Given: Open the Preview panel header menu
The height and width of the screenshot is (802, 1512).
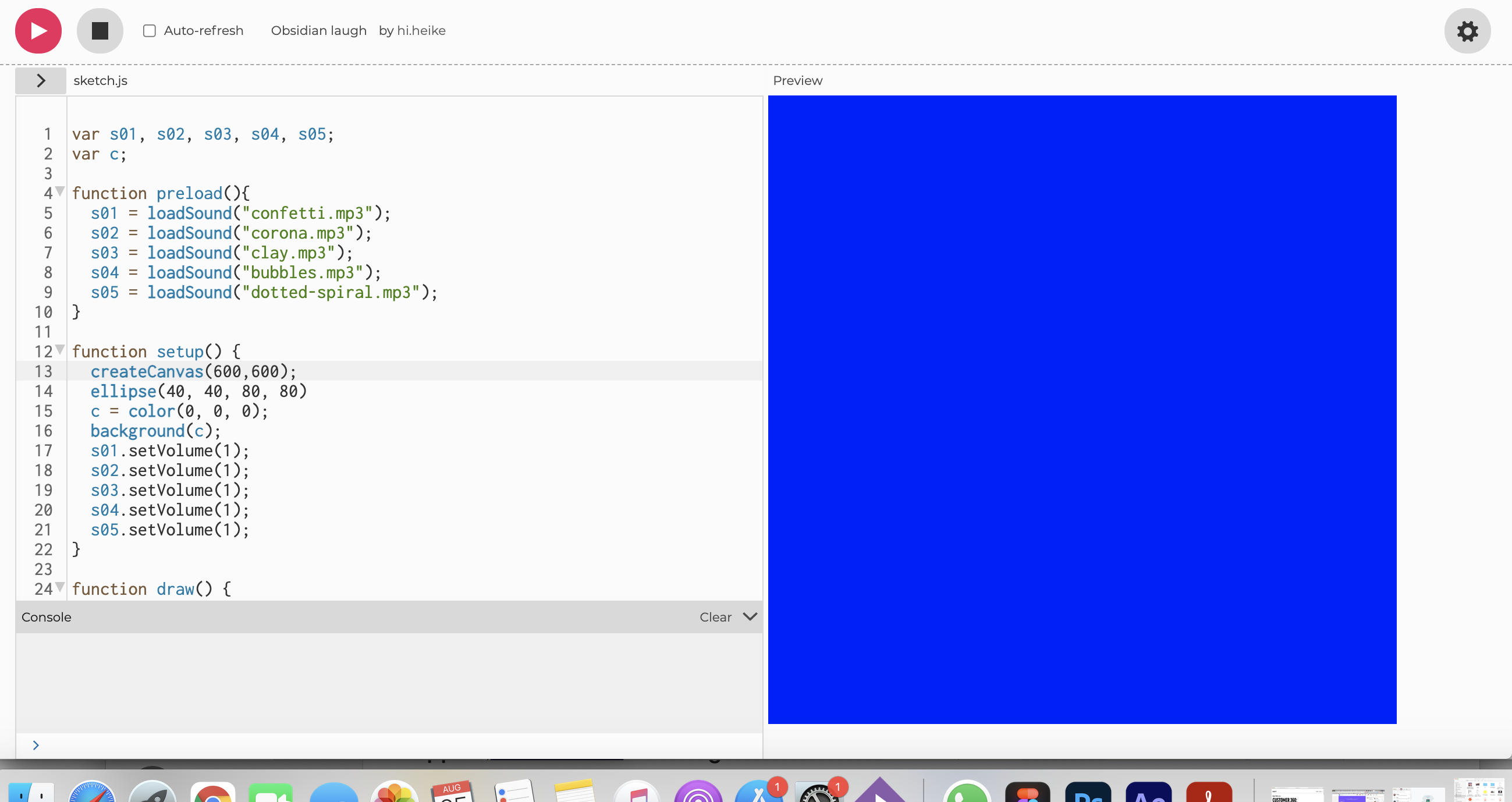Looking at the screenshot, I should pyautogui.click(x=798, y=80).
